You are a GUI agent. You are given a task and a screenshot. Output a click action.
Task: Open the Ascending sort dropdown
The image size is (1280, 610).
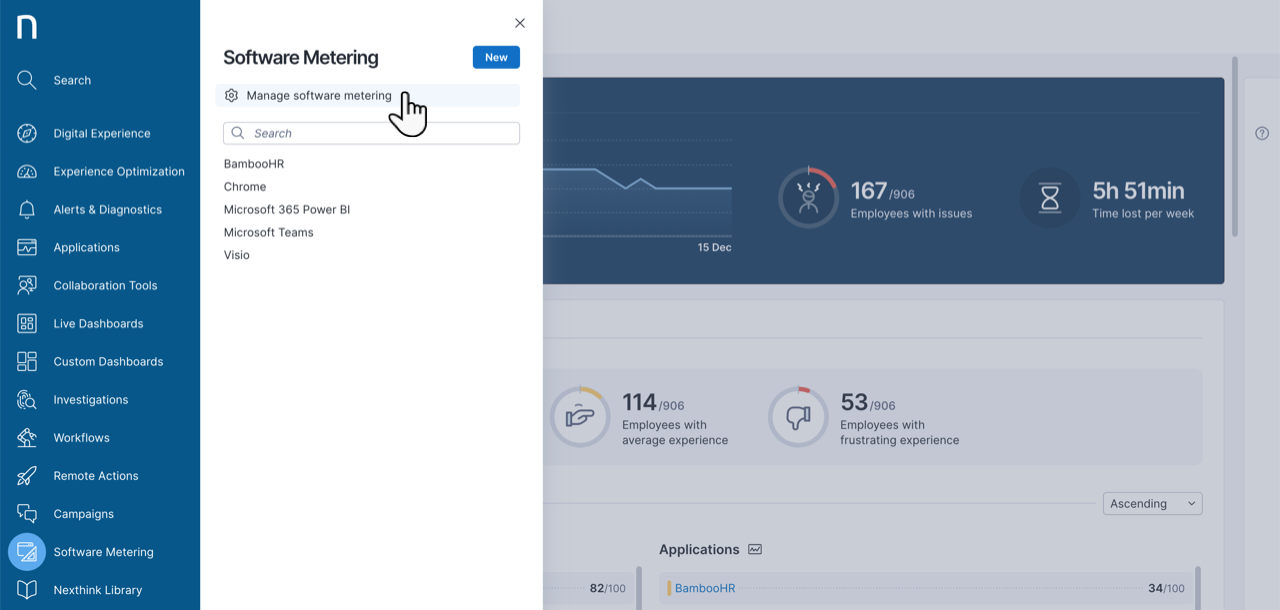tap(1151, 503)
